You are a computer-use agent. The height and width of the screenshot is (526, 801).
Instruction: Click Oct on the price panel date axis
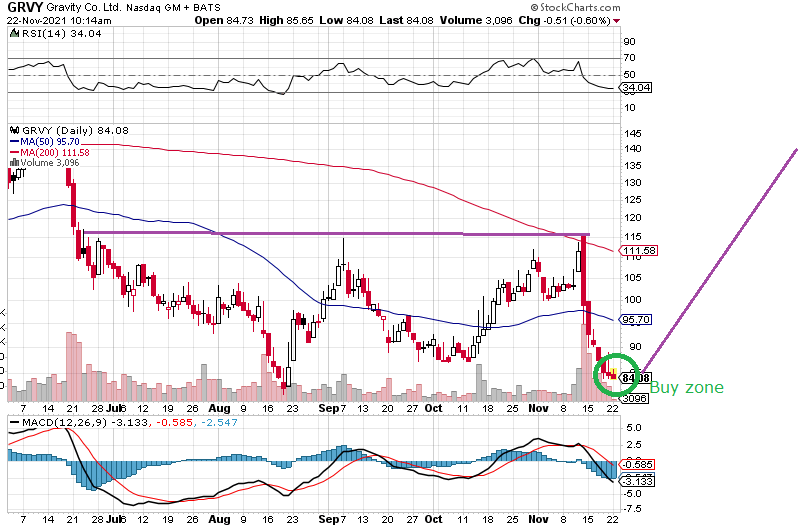coord(434,409)
